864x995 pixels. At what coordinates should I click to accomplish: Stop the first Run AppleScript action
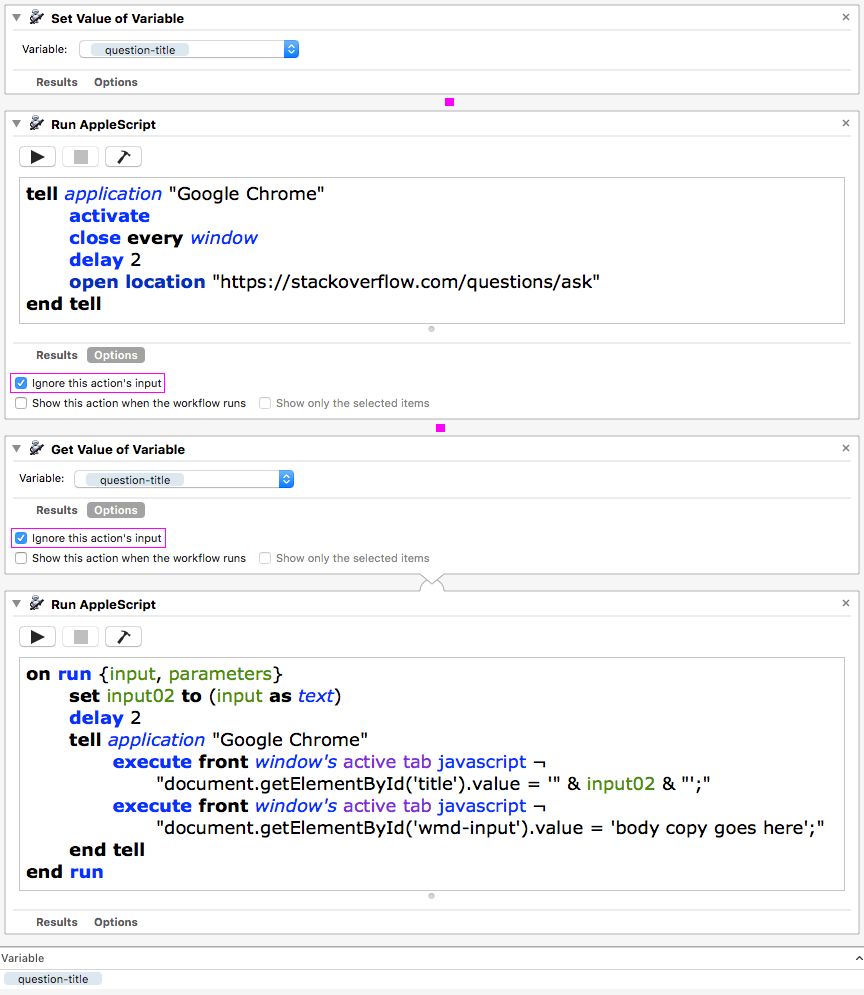point(81,157)
